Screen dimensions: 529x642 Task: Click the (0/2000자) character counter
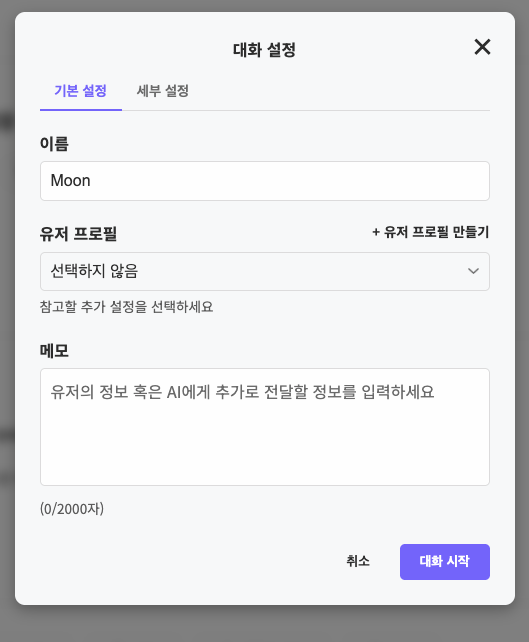(72, 509)
